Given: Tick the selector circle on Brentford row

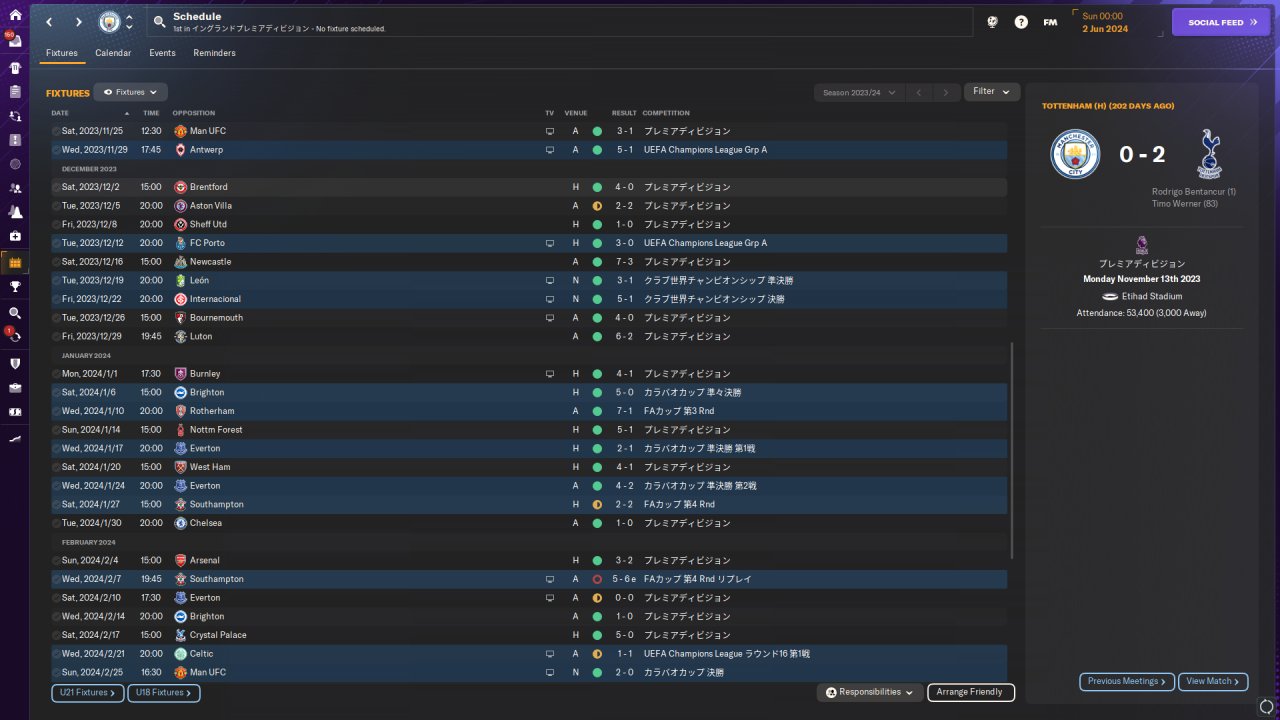Looking at the screenshot, I should (x=56, y=187).
